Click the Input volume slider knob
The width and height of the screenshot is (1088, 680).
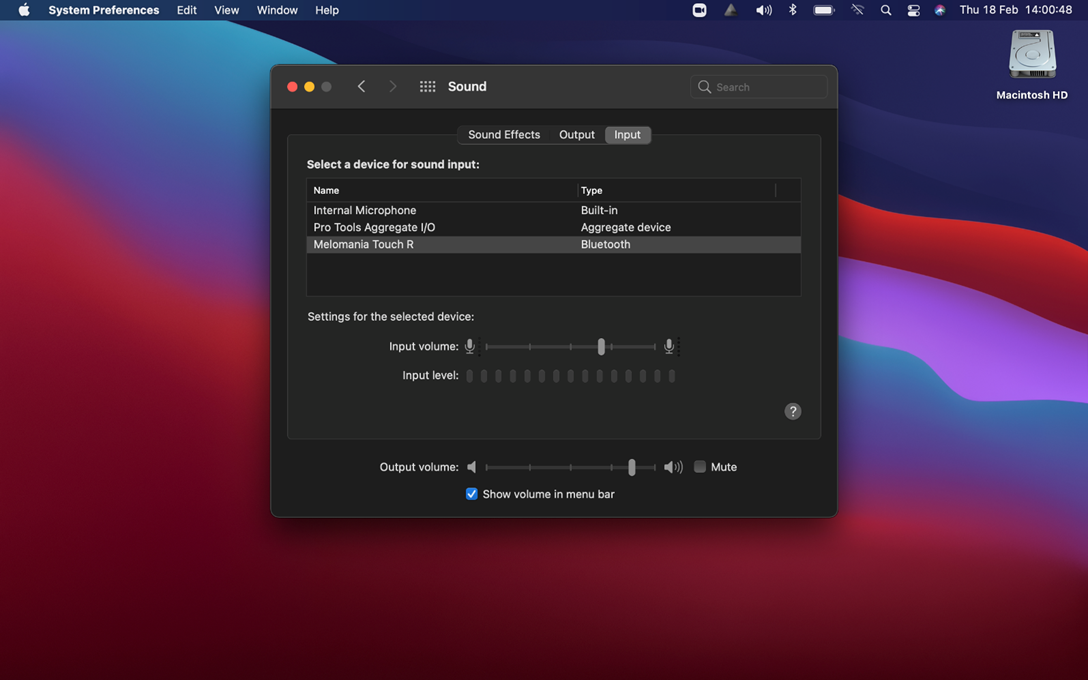601,346
